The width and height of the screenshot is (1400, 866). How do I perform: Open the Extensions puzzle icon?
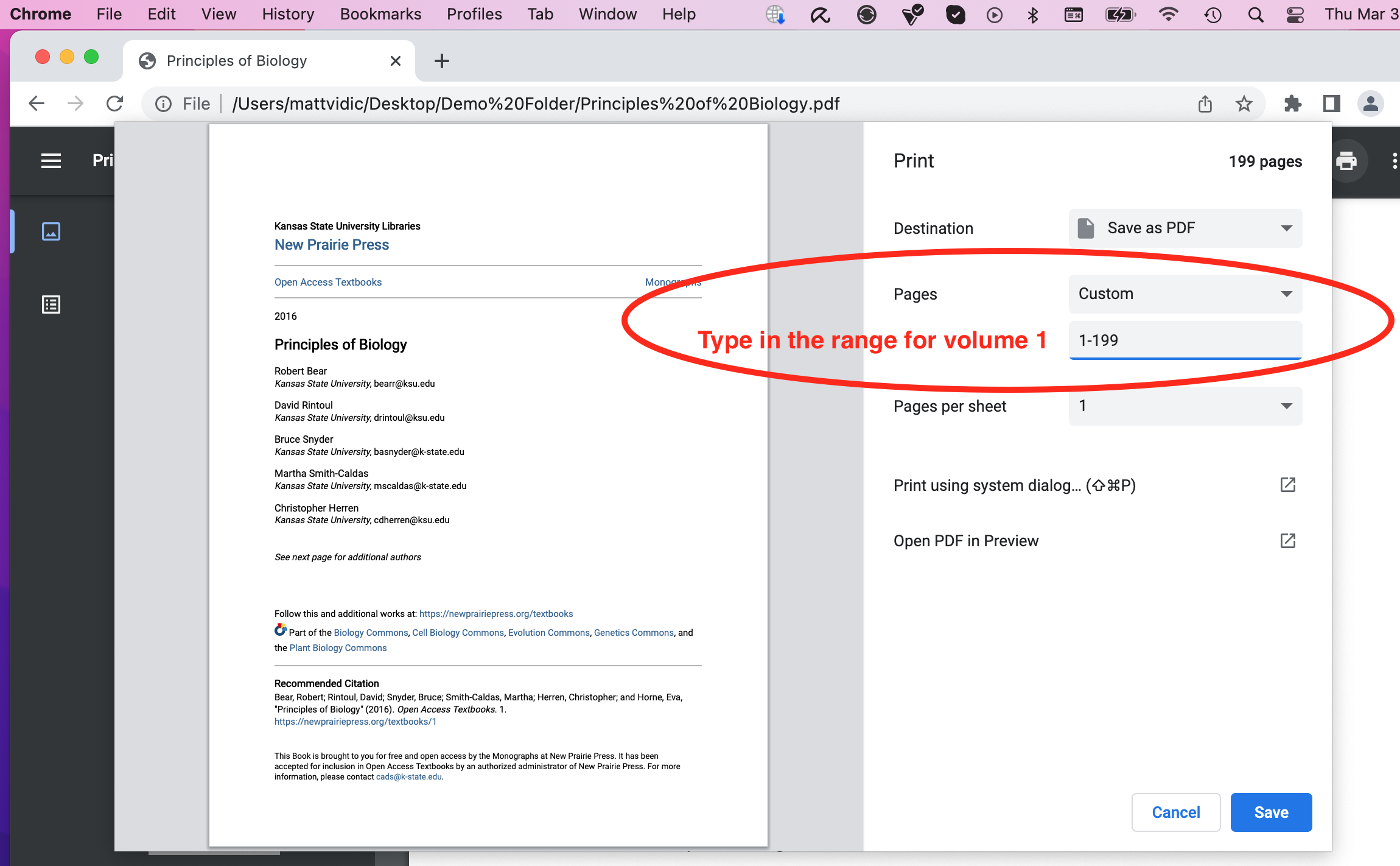pyautogui.click(x=1292, y=104)
